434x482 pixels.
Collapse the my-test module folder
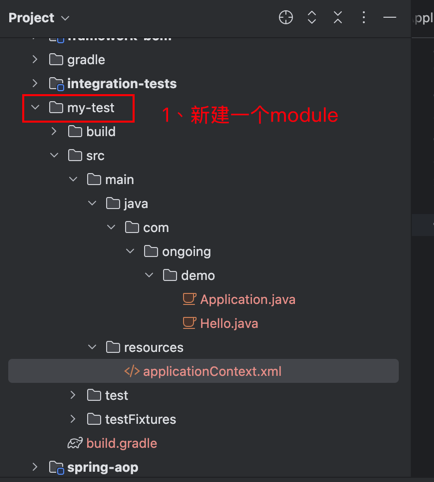[35, 108]
